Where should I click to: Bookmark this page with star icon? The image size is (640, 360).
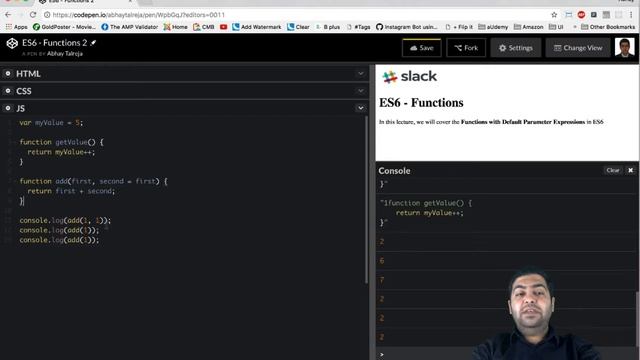point(554,15)
